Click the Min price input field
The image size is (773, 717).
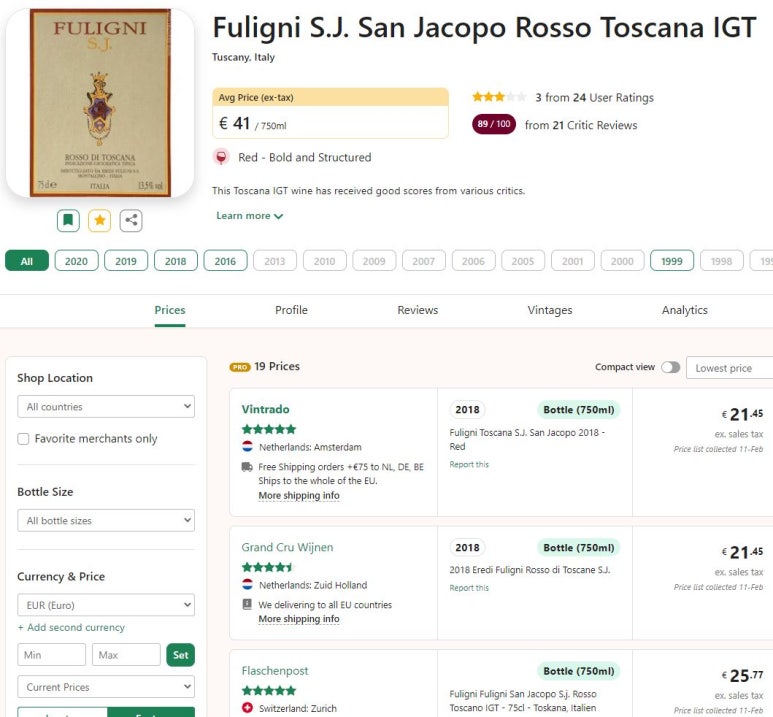(51, 655)
